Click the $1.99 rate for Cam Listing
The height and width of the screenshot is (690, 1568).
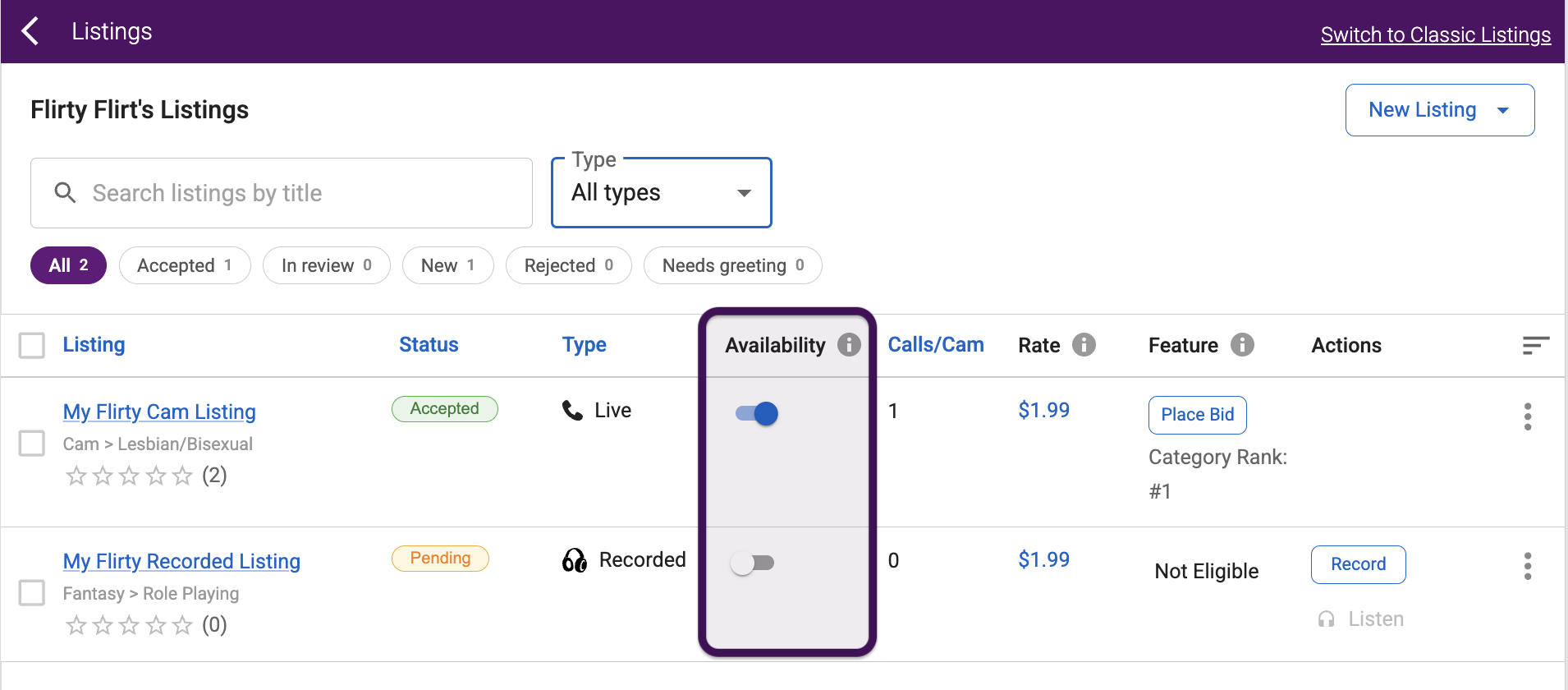tap(1044, 410)
